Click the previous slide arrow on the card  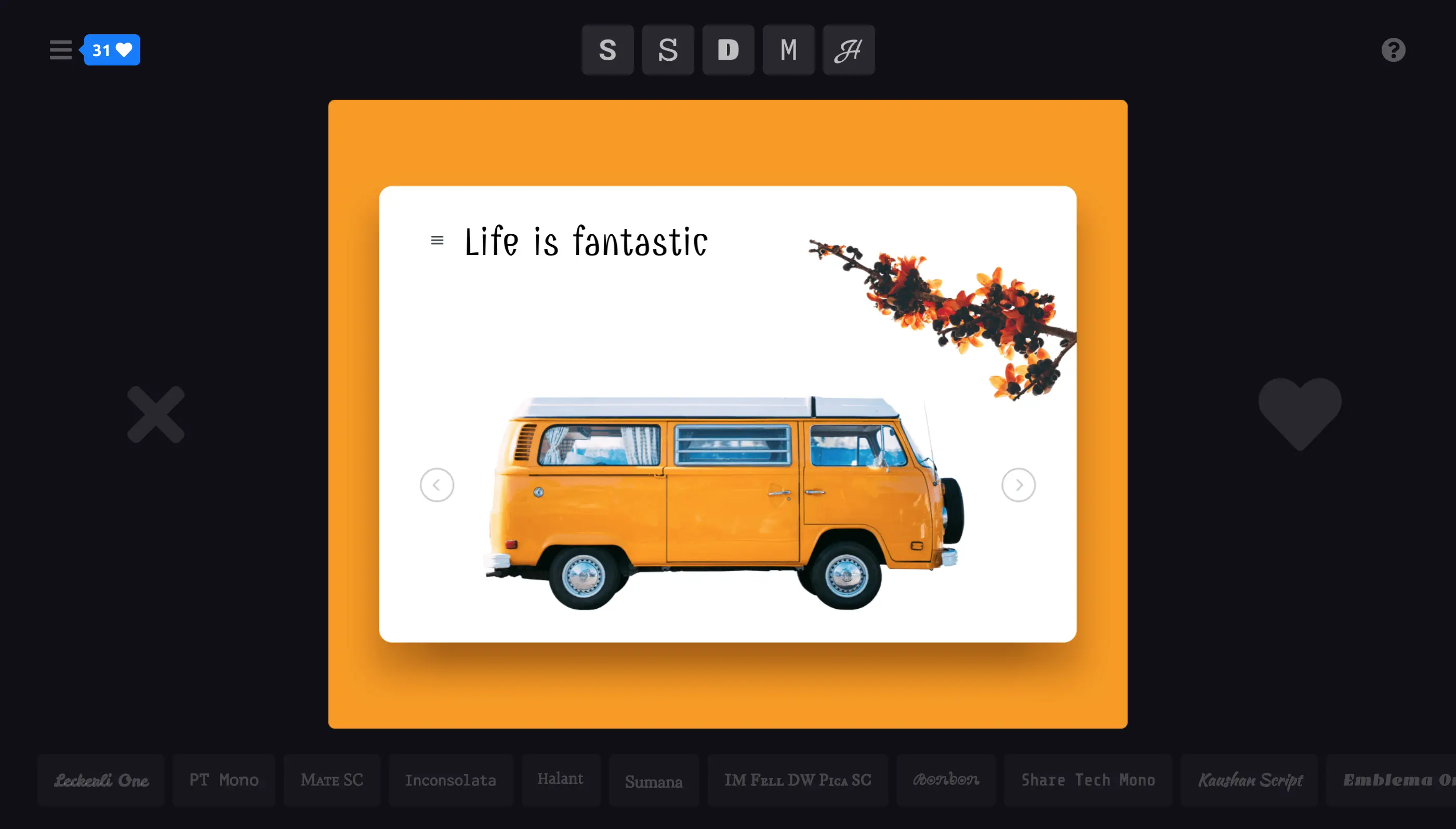tap(436, 485)
